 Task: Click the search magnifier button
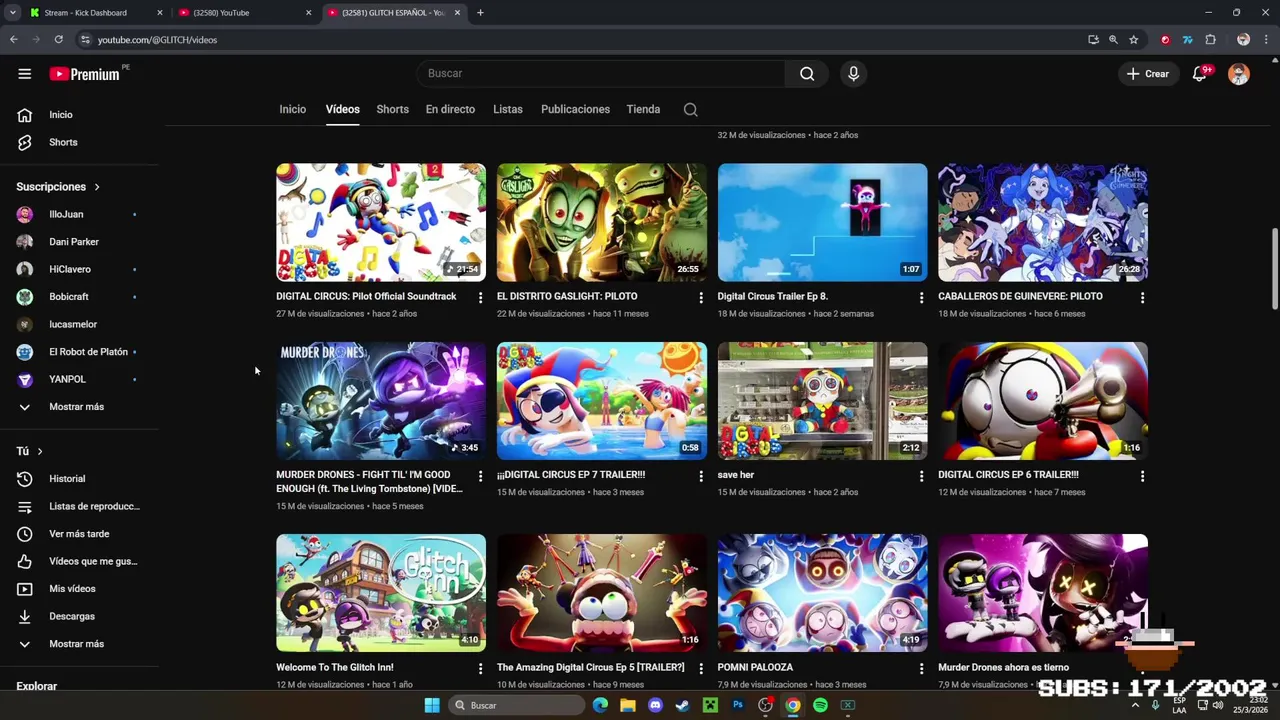pyautogui.click(x=807, y=73)
